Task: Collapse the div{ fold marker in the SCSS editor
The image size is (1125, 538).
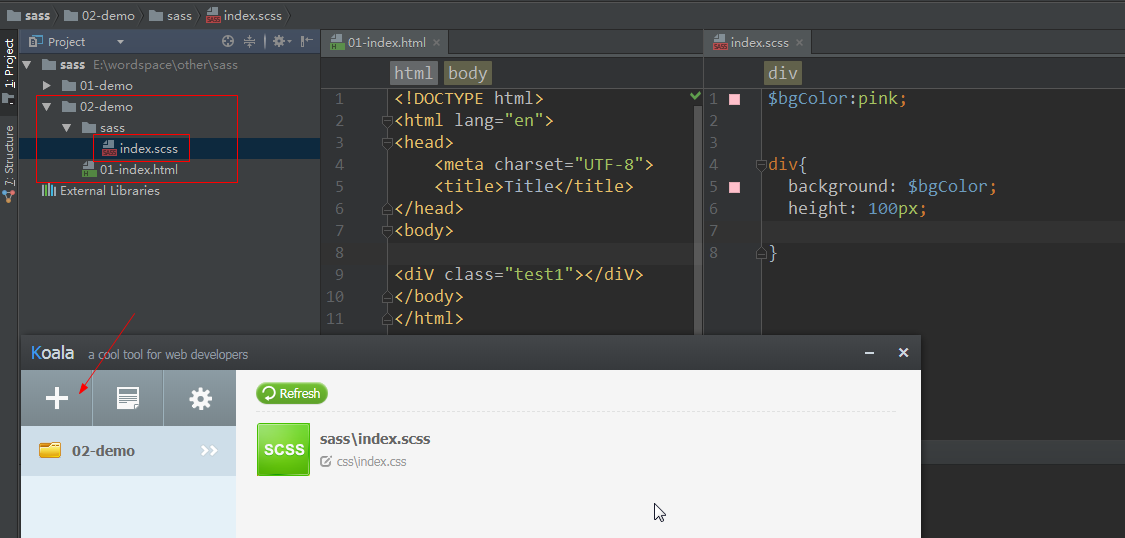Action: (x=761, y=165)
